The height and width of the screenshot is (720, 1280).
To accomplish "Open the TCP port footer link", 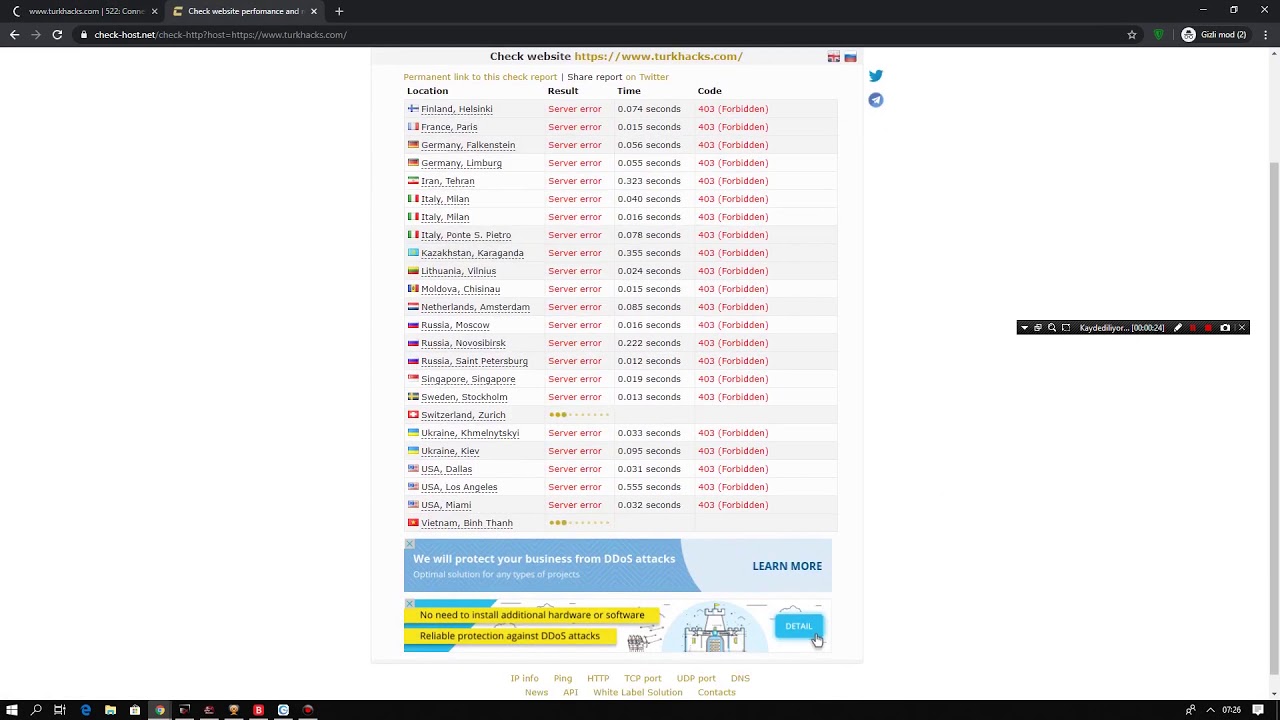I will tap(643, 678).
